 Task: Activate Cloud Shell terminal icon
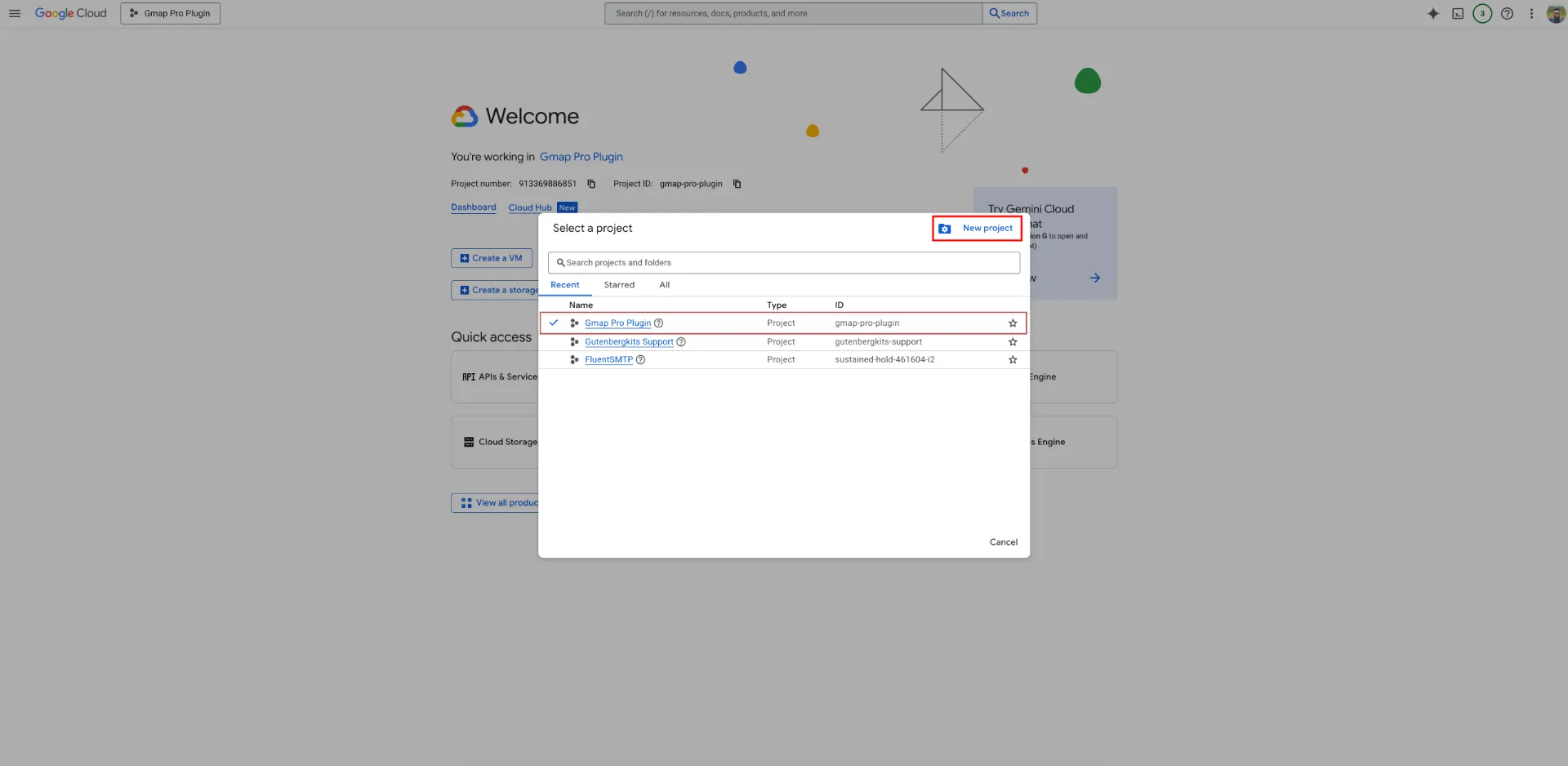[x=1458, y=13]
